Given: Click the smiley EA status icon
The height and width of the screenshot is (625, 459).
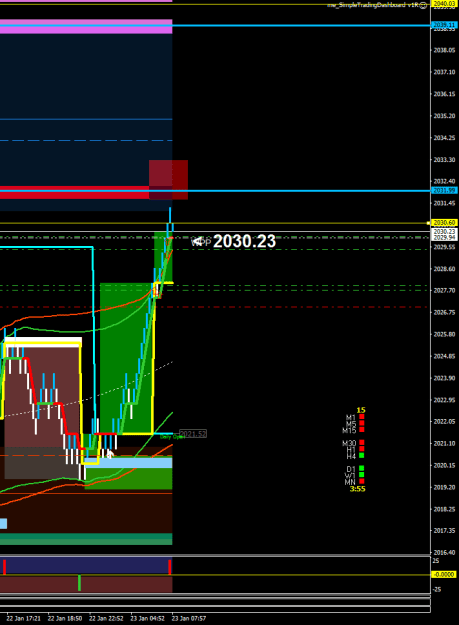Looking at the screenshot, I should pos(423,5).
